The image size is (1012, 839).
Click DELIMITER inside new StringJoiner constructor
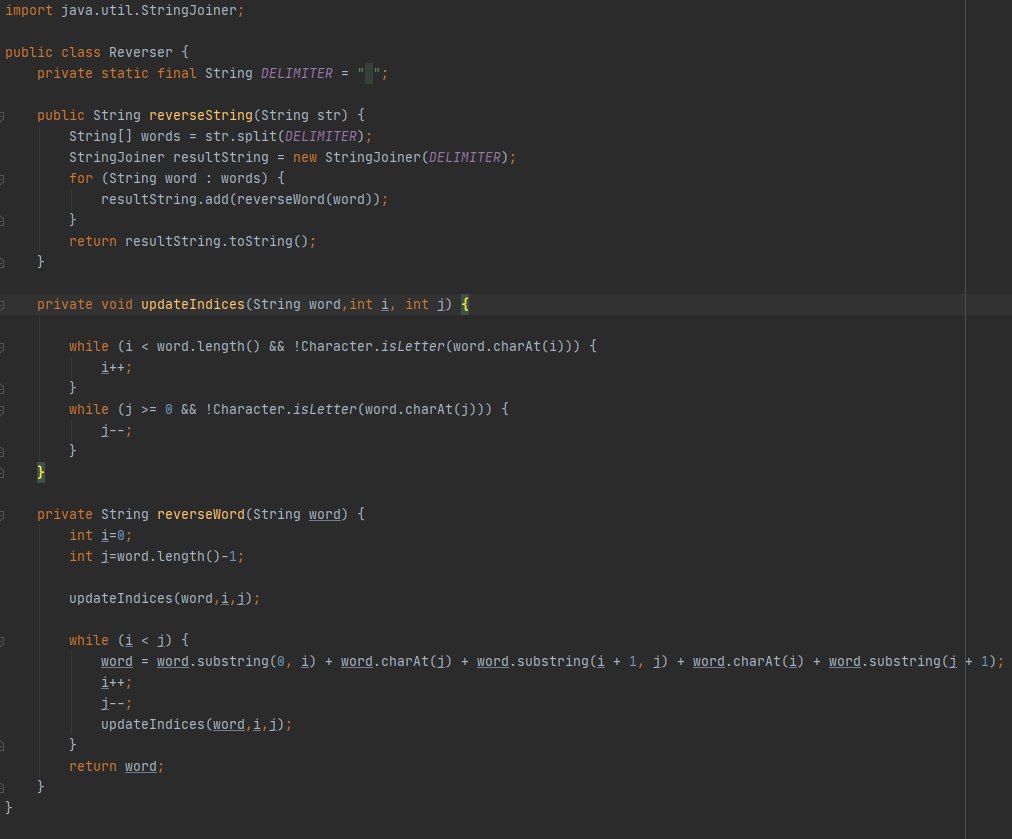point(465,157)
